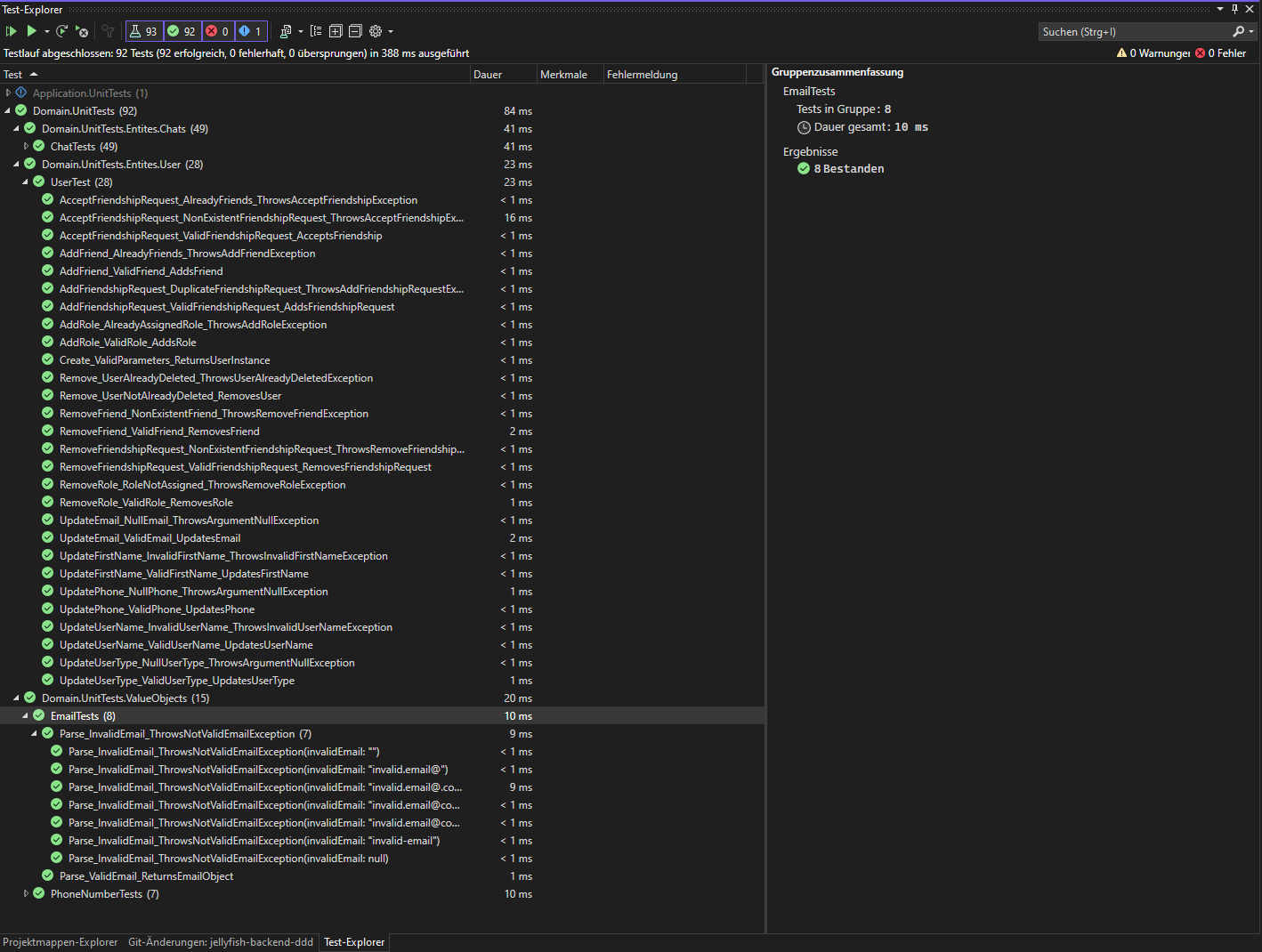This screenshot has width=1262, height=952.
Task: Show 0 Fehler output
Action: (x=1220, y=53)
